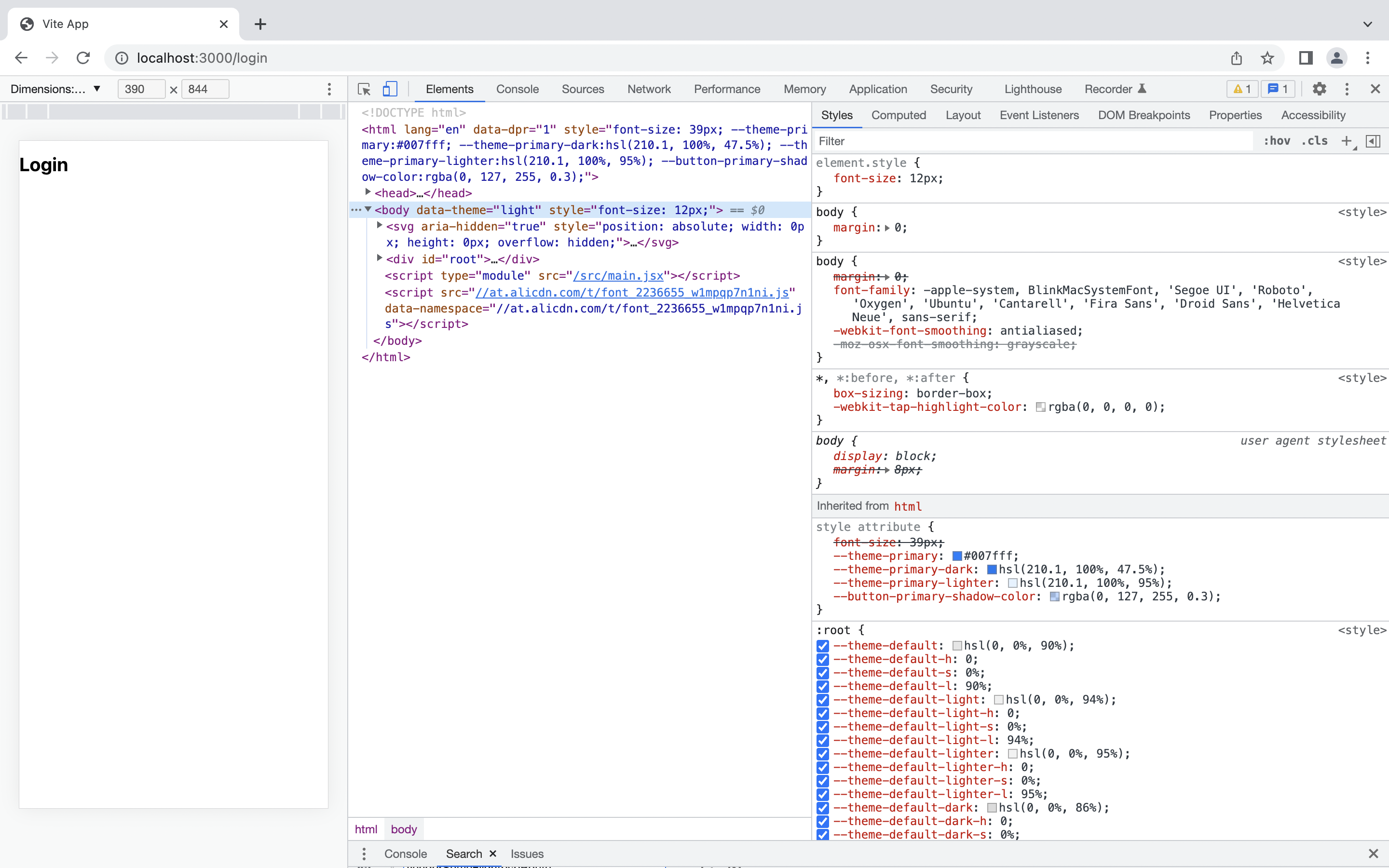Click the browser Forward arrow
This screenshot has width=1389, height=868.
click(x=52, y=58)
